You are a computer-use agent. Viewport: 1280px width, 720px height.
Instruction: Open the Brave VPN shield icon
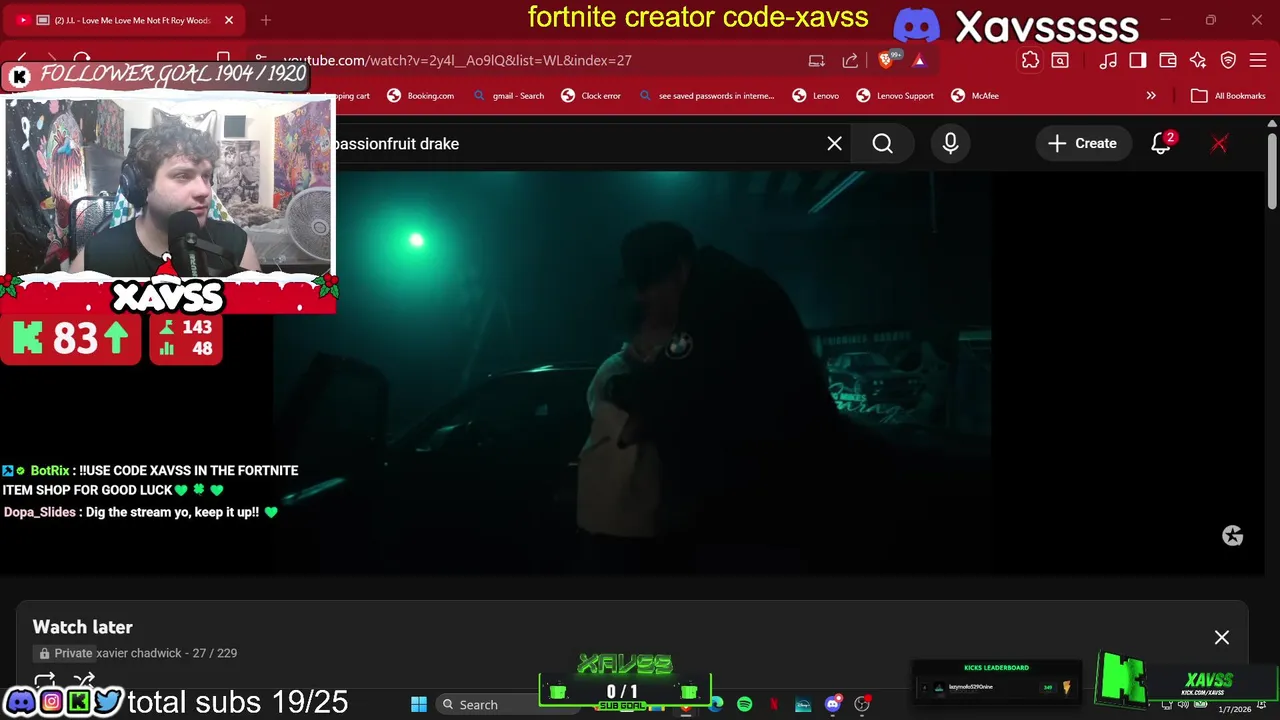click(x=1229, y=60)
